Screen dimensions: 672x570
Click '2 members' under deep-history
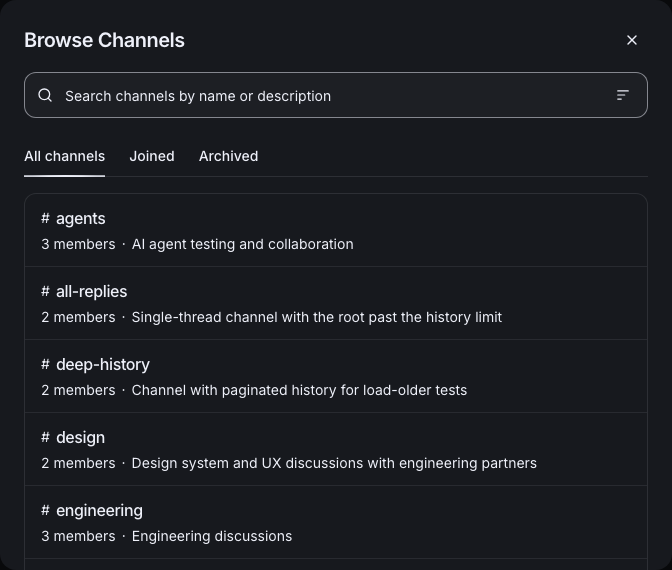tap(78, 390)
